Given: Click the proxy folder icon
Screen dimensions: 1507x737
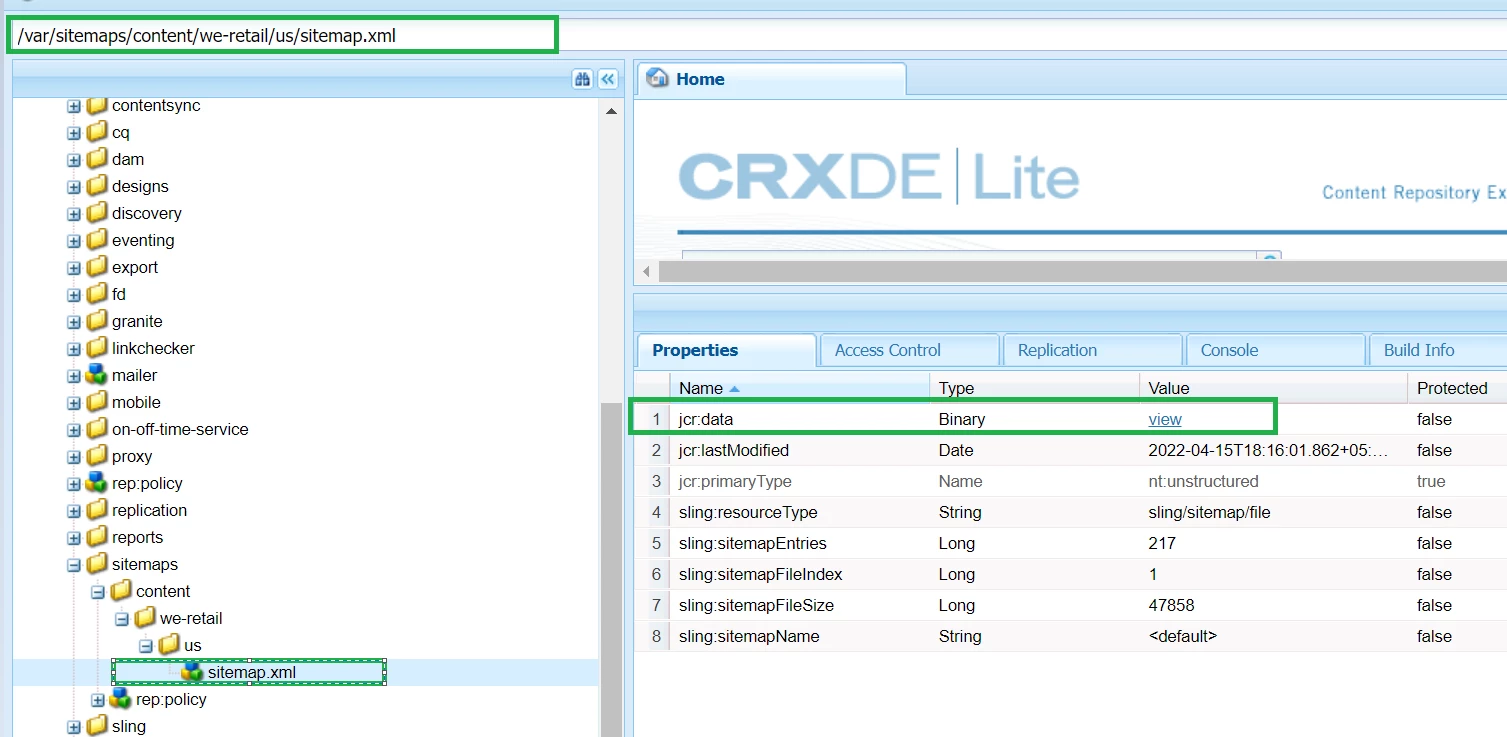Looking at the screenshot, I should (x=96, y=456).
